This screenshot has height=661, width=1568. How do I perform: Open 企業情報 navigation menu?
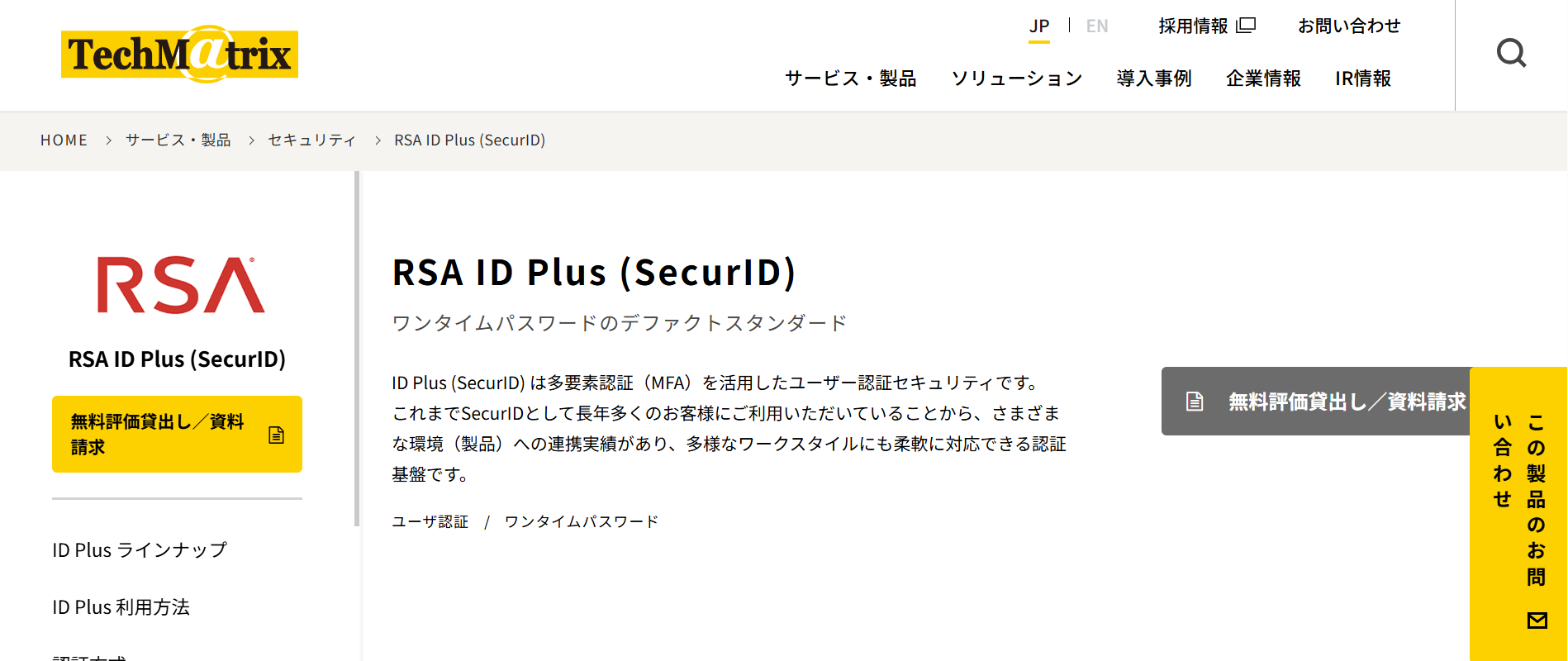tap(1263, 78)
